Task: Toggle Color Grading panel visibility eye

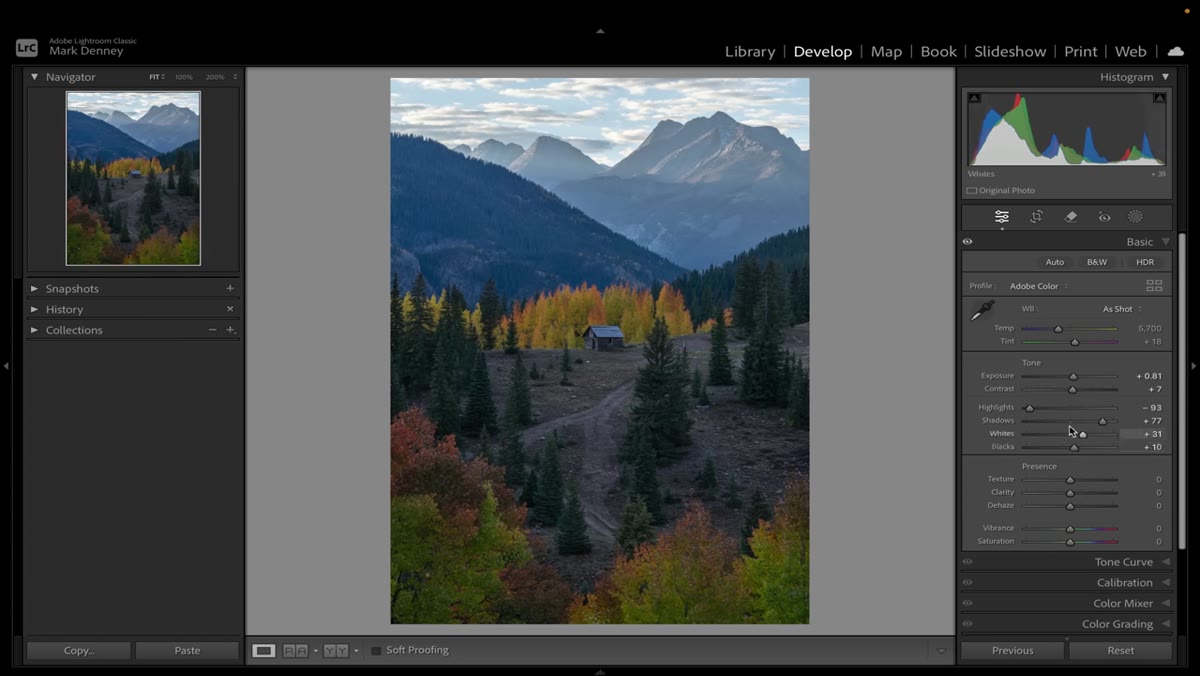Action: [x=967, y=624]
